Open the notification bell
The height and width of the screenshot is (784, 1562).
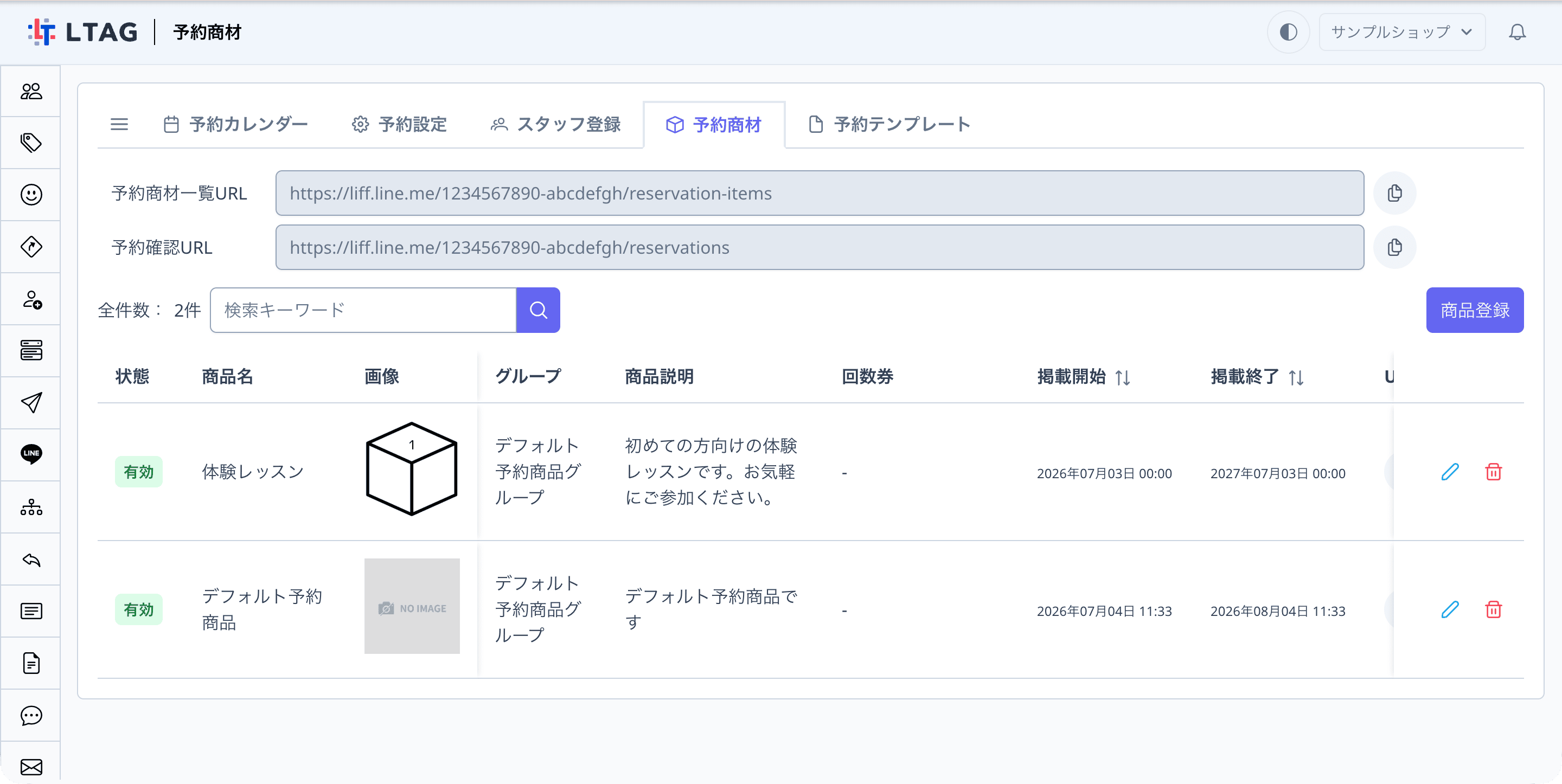coord(1517,32)
